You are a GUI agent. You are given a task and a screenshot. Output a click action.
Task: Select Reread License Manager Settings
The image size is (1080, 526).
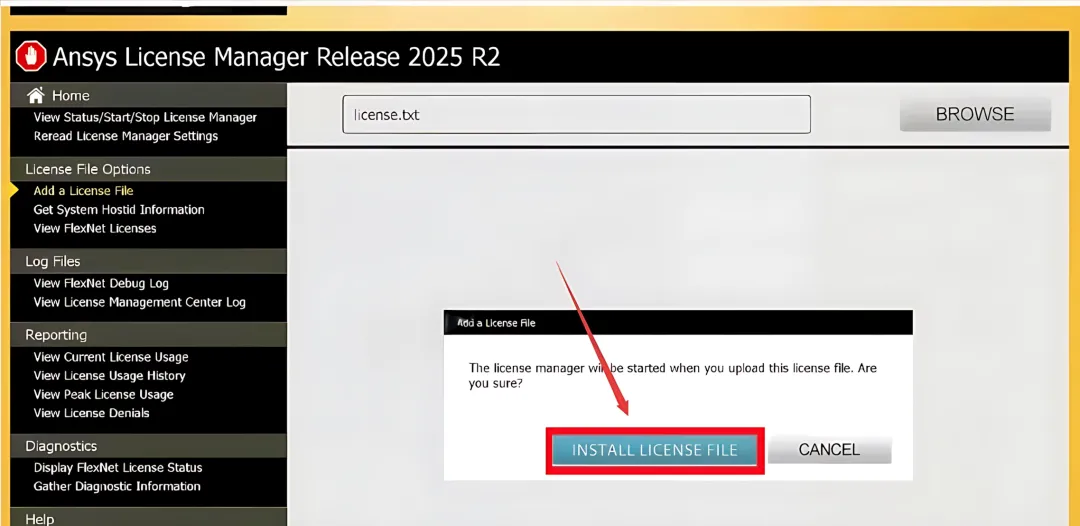point(126,136)
